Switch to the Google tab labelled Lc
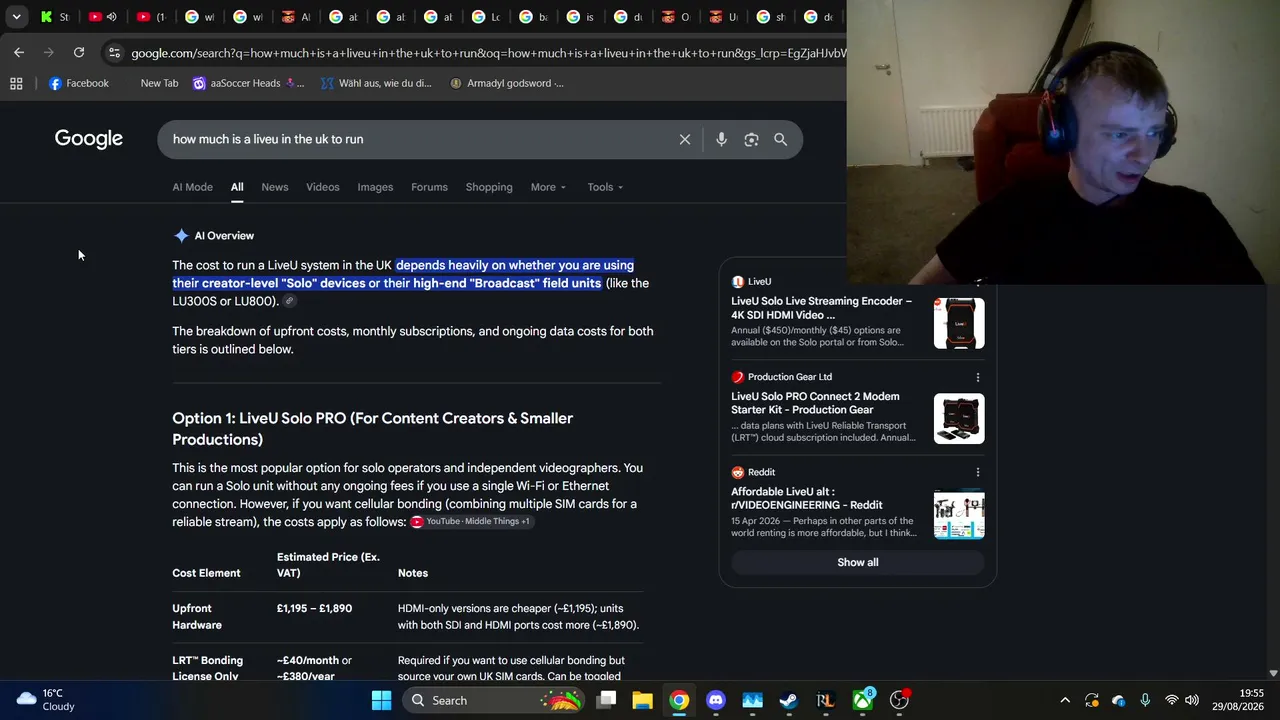The image size is (1280, 720). 487,17
